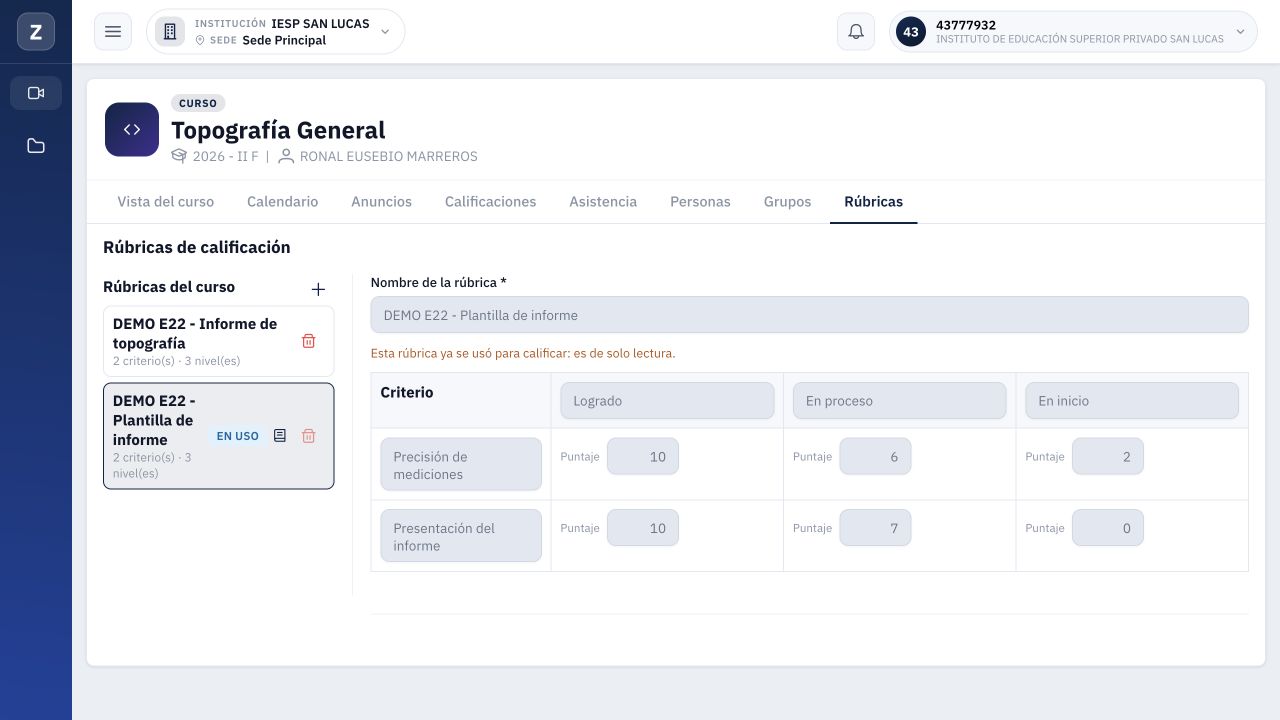Click the Presentación del informe criterion field
The width and height of the screenshot is (1280, 720).
461,536
